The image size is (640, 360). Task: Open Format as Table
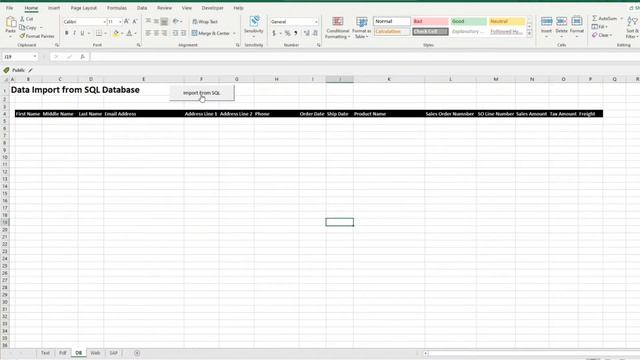[361, 27]
